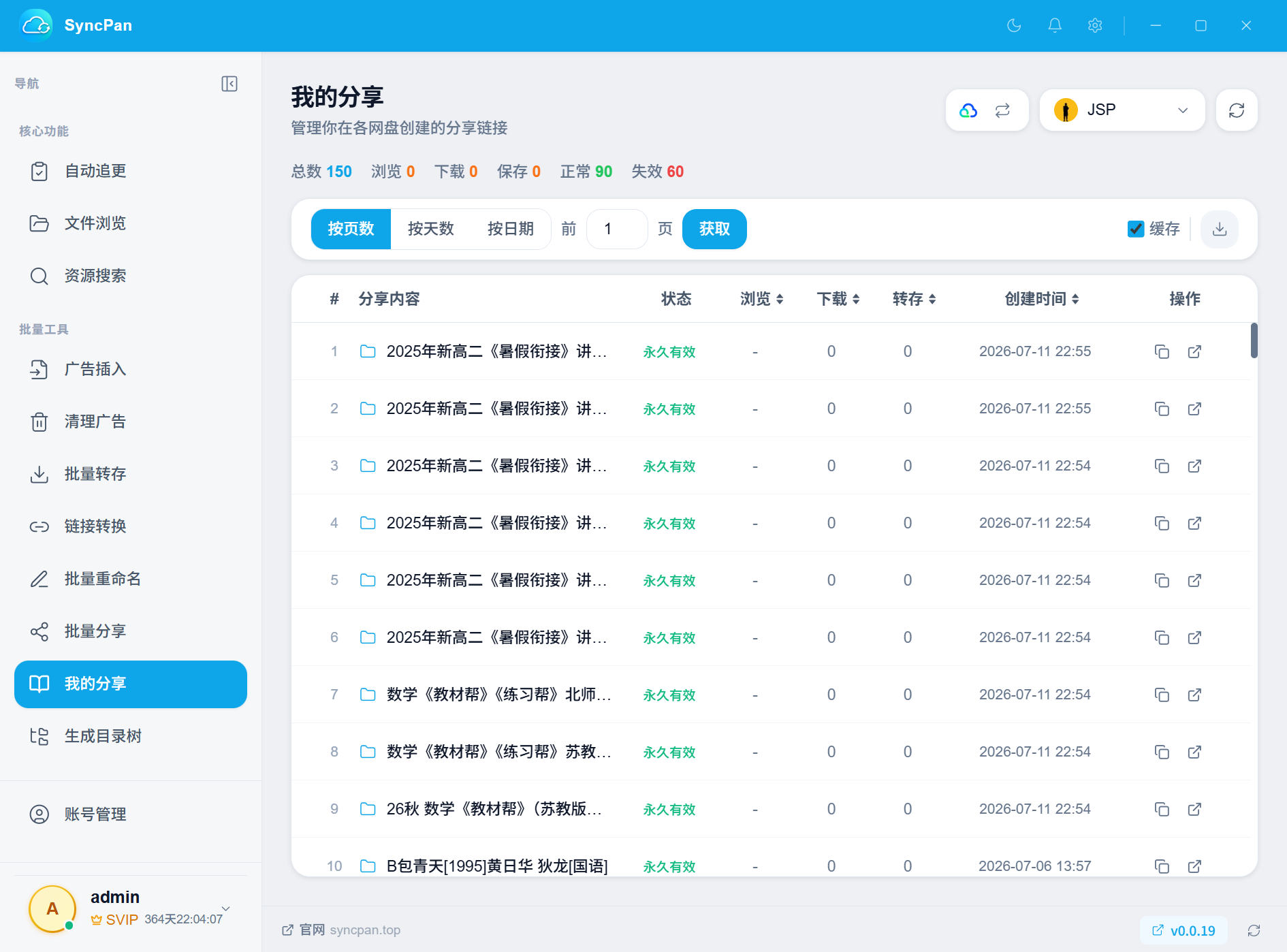Screen dimensions: 1287x952
Task: Select the 按日期 tab
Action: click(x=511, y=229)
